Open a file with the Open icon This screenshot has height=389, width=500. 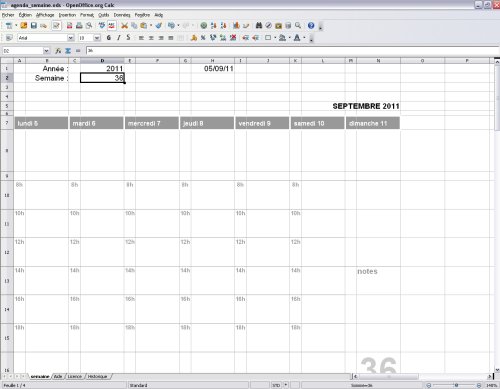(24, 26)
